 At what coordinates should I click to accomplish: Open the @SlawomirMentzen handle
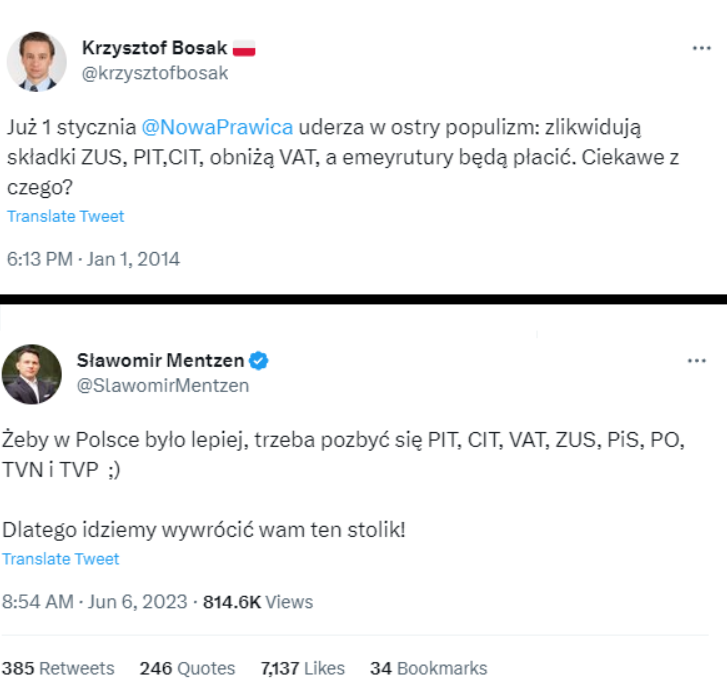(163, 385)
